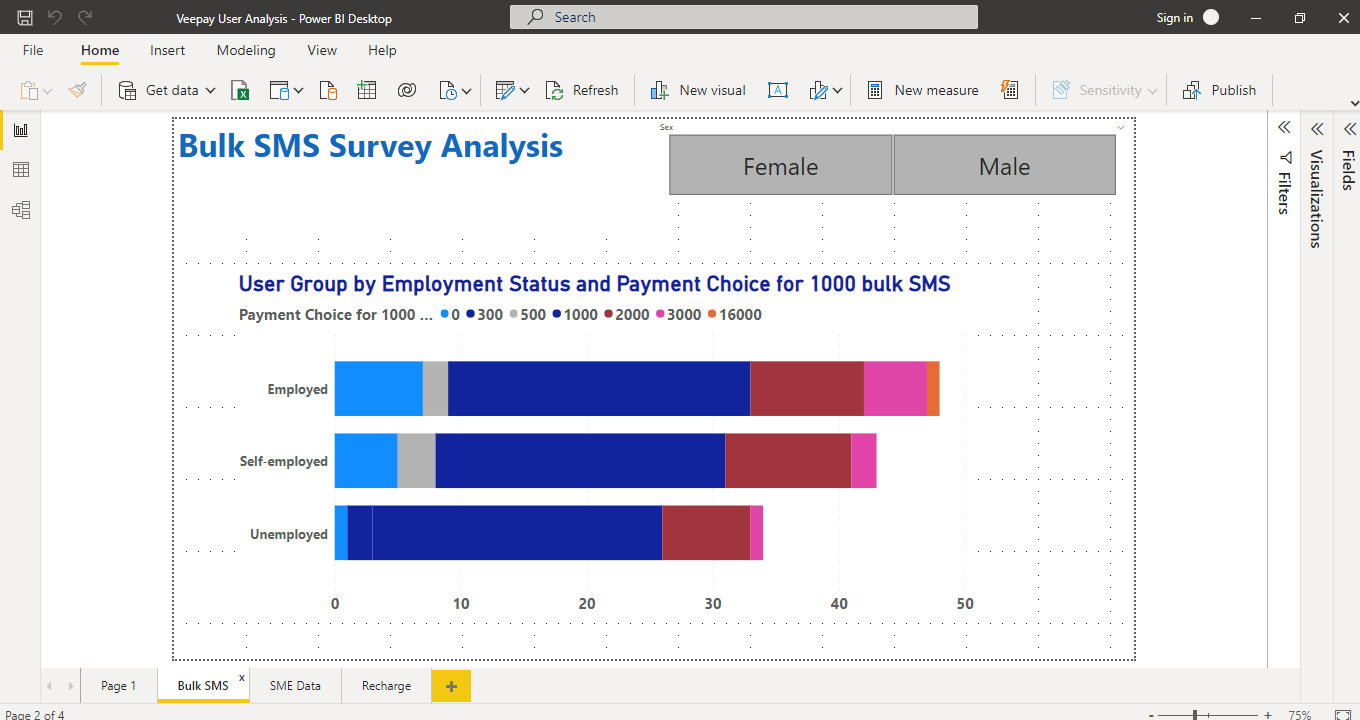The height and width of the screenshot is (720, 1360).
Task: Switch to the Recharge page tab
Action: coord(386,686)
